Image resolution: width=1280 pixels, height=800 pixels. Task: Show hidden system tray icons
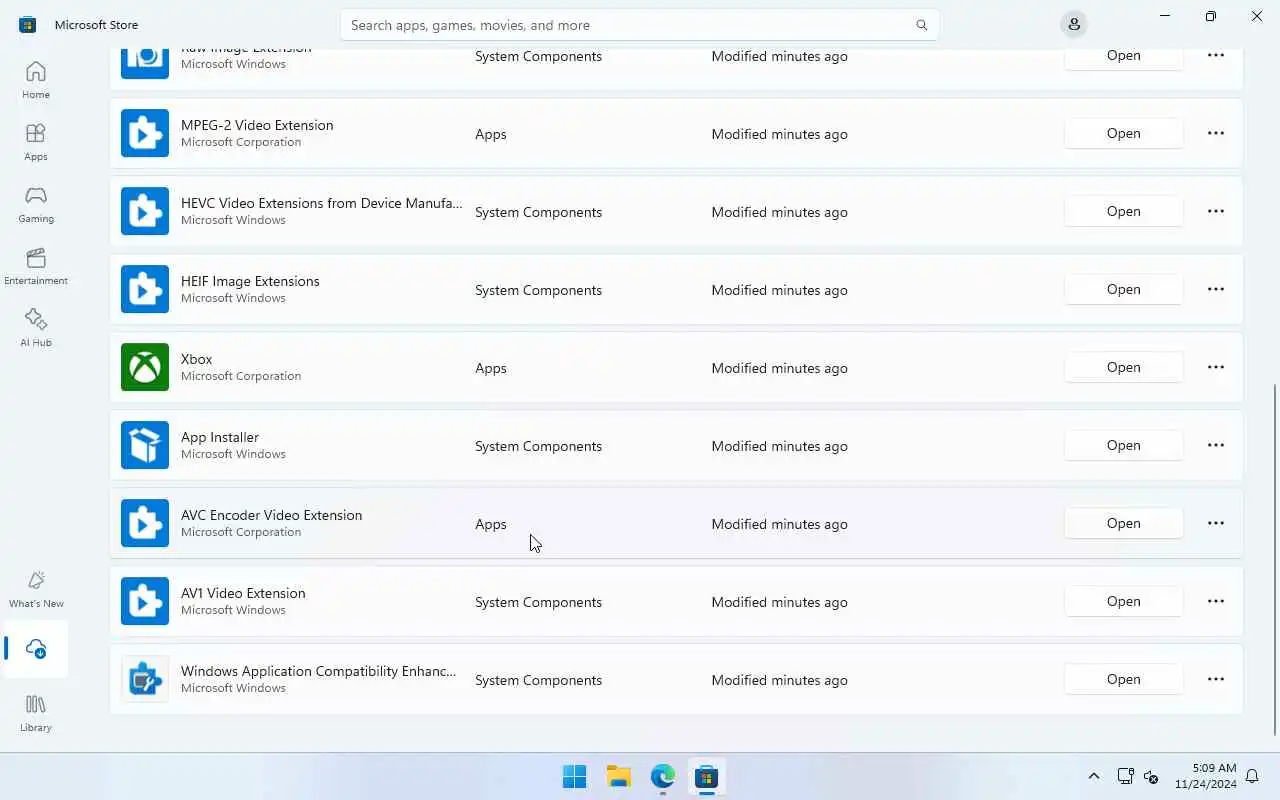tap(1093, 776)
